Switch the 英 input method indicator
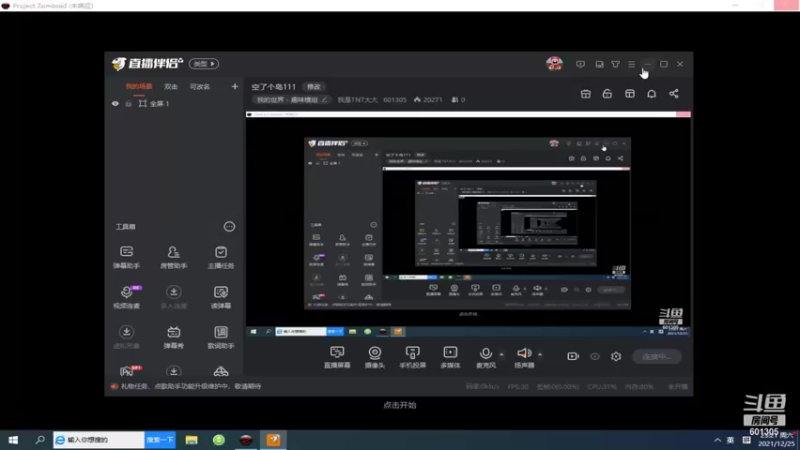The width and height of the screenshot is (800, 450). (x=731, y=440)
